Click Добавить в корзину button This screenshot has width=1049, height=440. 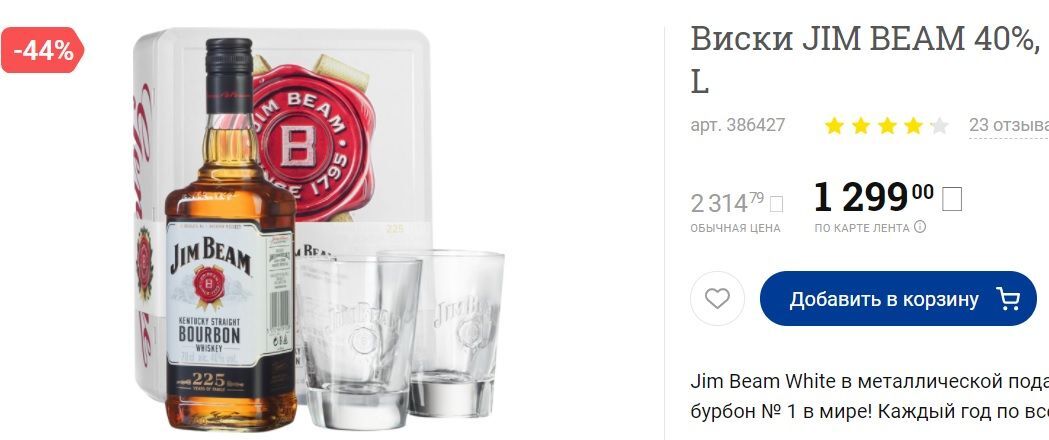(898, 298)
